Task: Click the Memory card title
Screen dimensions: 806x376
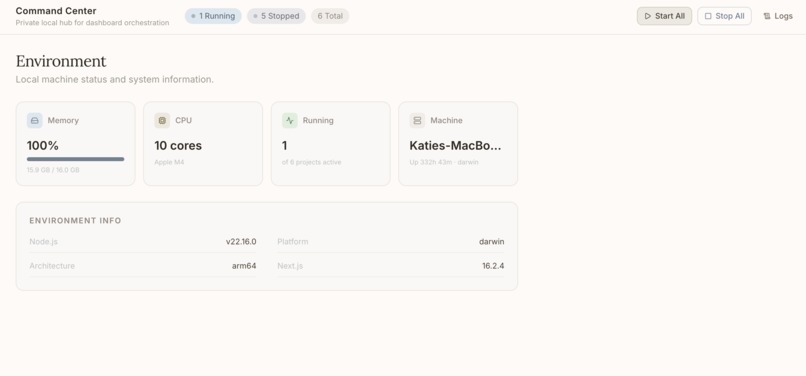Action: (63, 120)
